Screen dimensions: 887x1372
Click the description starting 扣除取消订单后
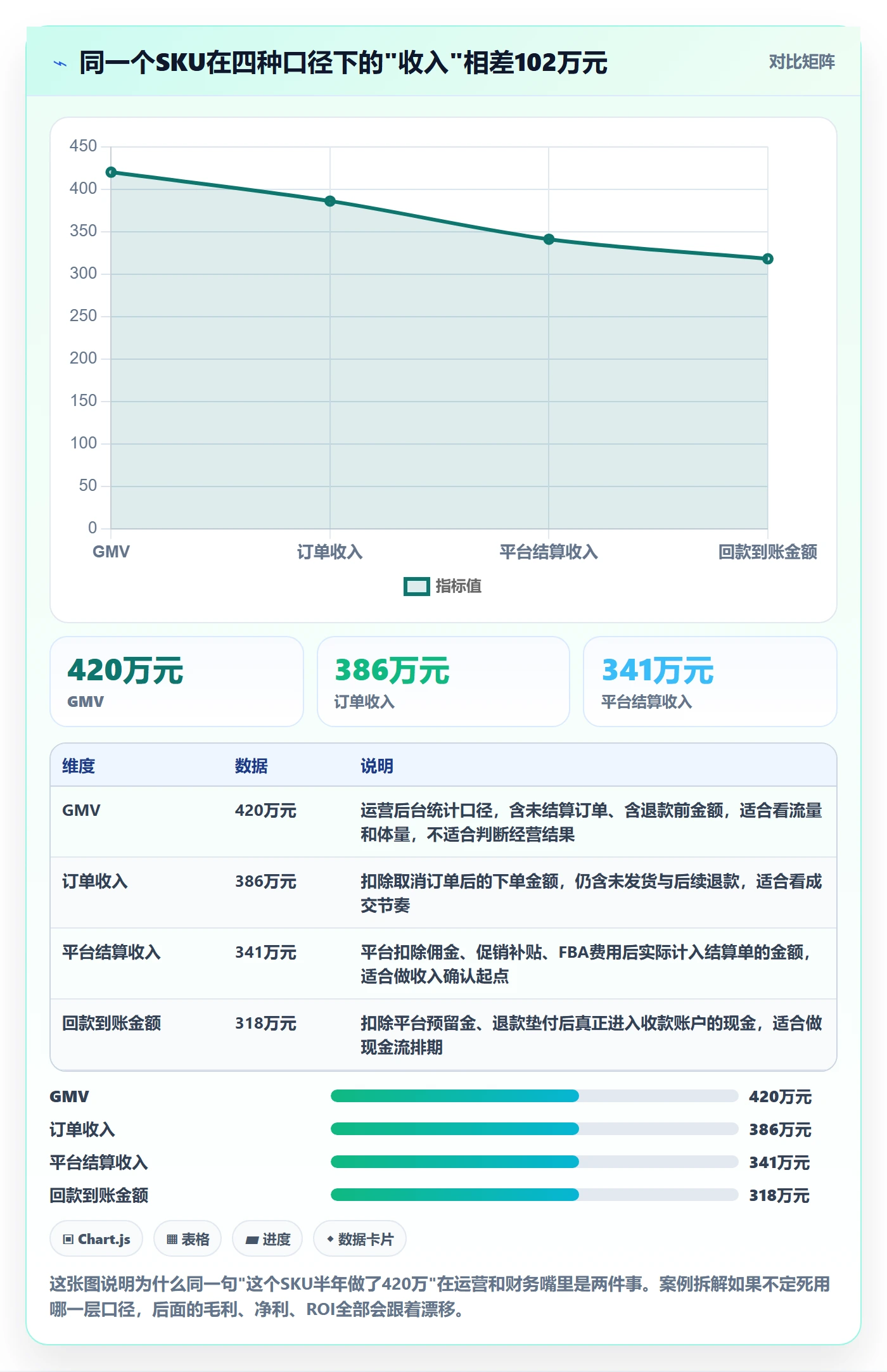point(591,893)
